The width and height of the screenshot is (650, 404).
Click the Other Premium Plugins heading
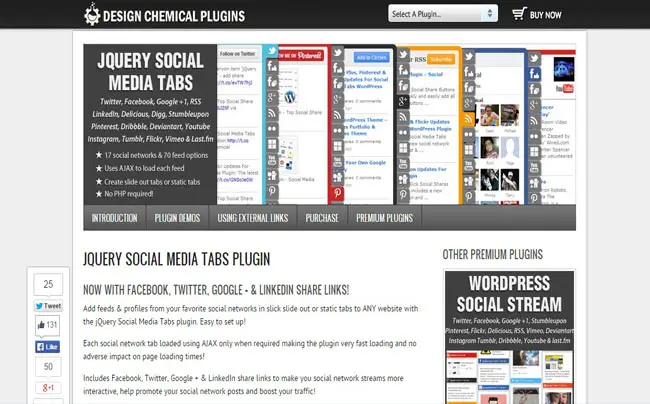click(x=492, y=254)
